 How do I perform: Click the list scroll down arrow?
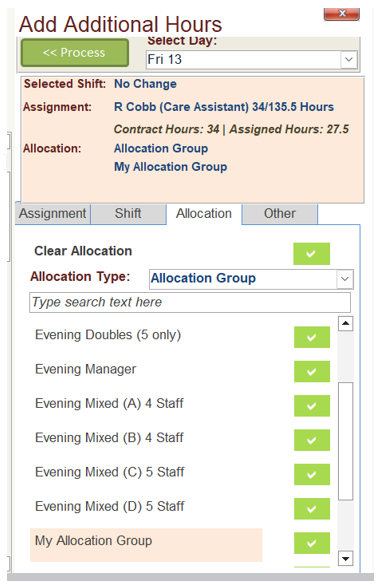click(x=345, y=558)
